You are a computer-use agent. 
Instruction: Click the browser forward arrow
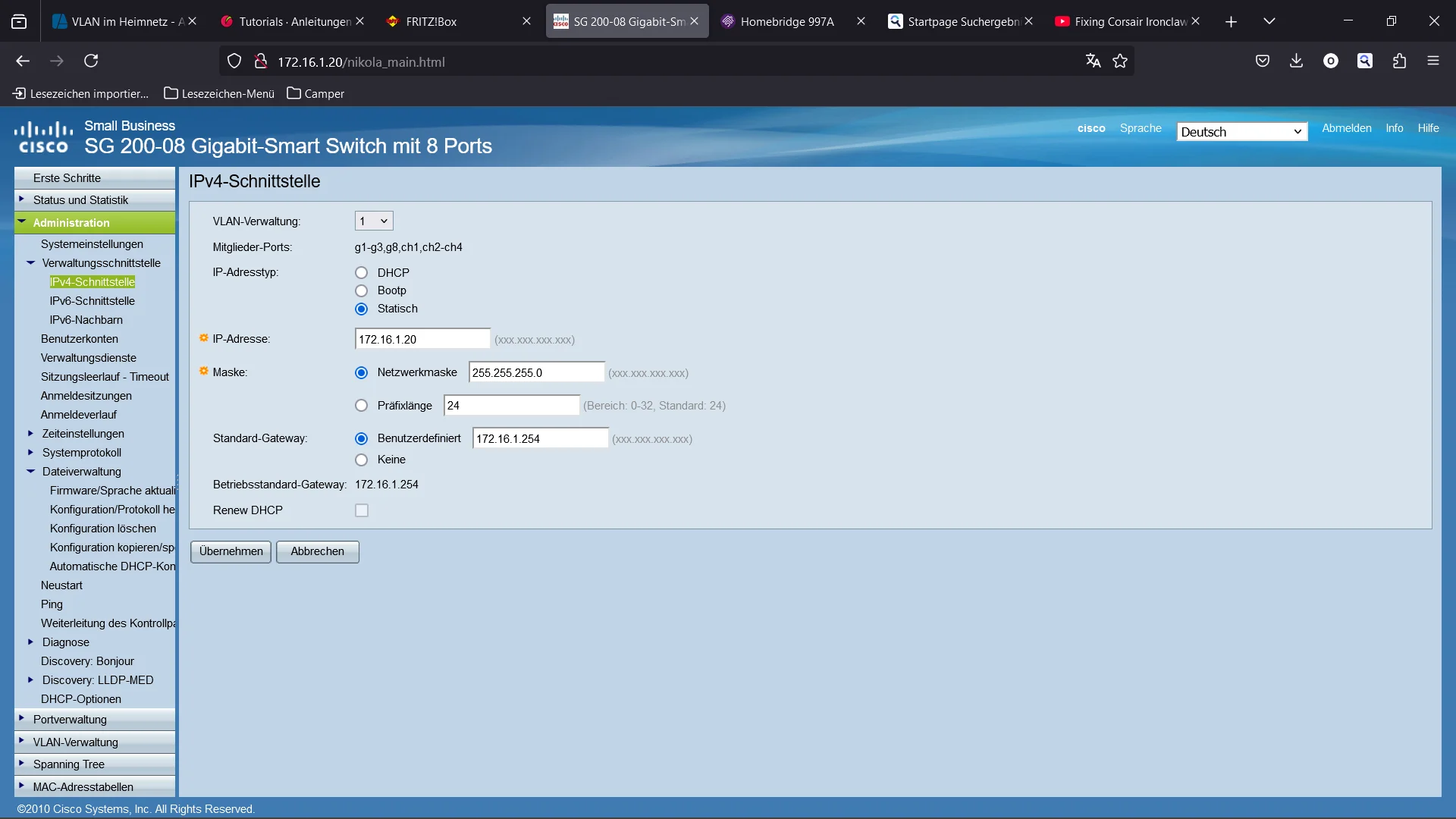click(x=57, y=61)
